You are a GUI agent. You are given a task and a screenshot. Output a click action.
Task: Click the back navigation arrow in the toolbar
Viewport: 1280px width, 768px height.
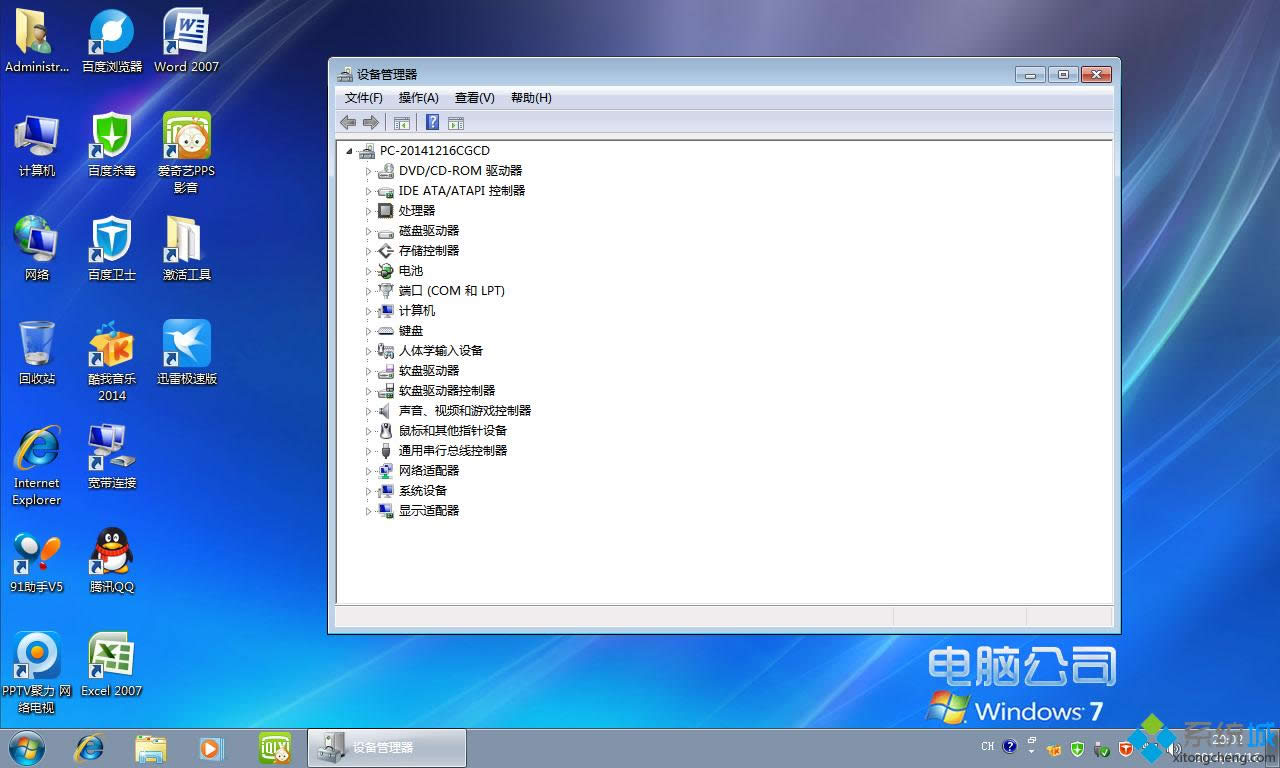pos(347,122)
